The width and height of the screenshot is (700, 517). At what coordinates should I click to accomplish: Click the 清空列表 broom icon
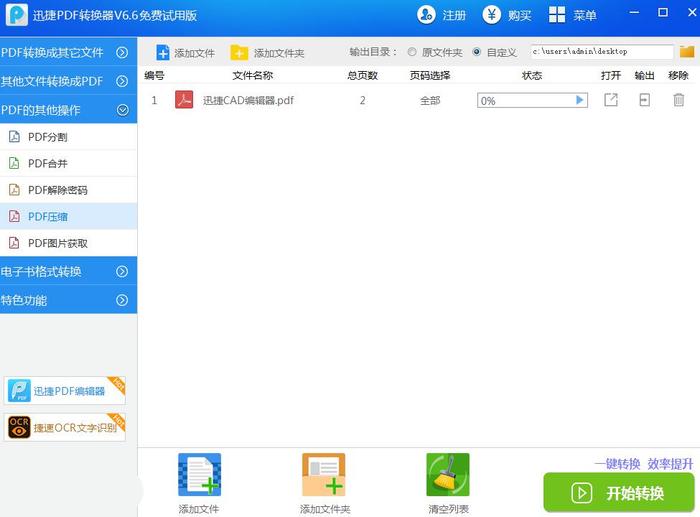tap(448, 475)
